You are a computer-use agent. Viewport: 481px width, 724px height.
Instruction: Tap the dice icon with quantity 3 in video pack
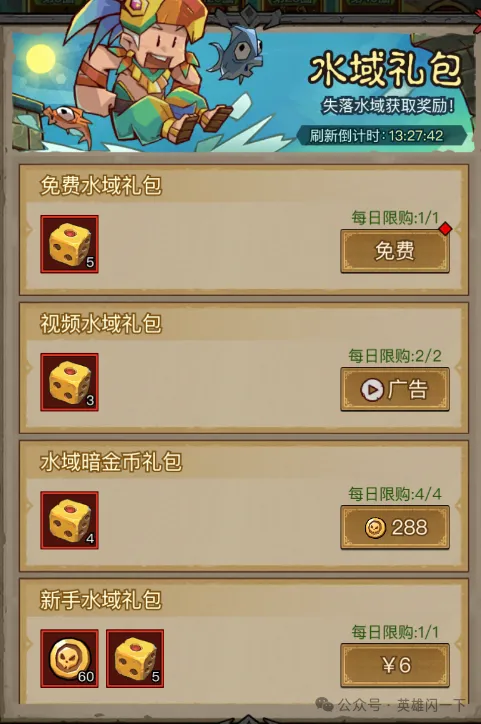(x=69, y=382)
